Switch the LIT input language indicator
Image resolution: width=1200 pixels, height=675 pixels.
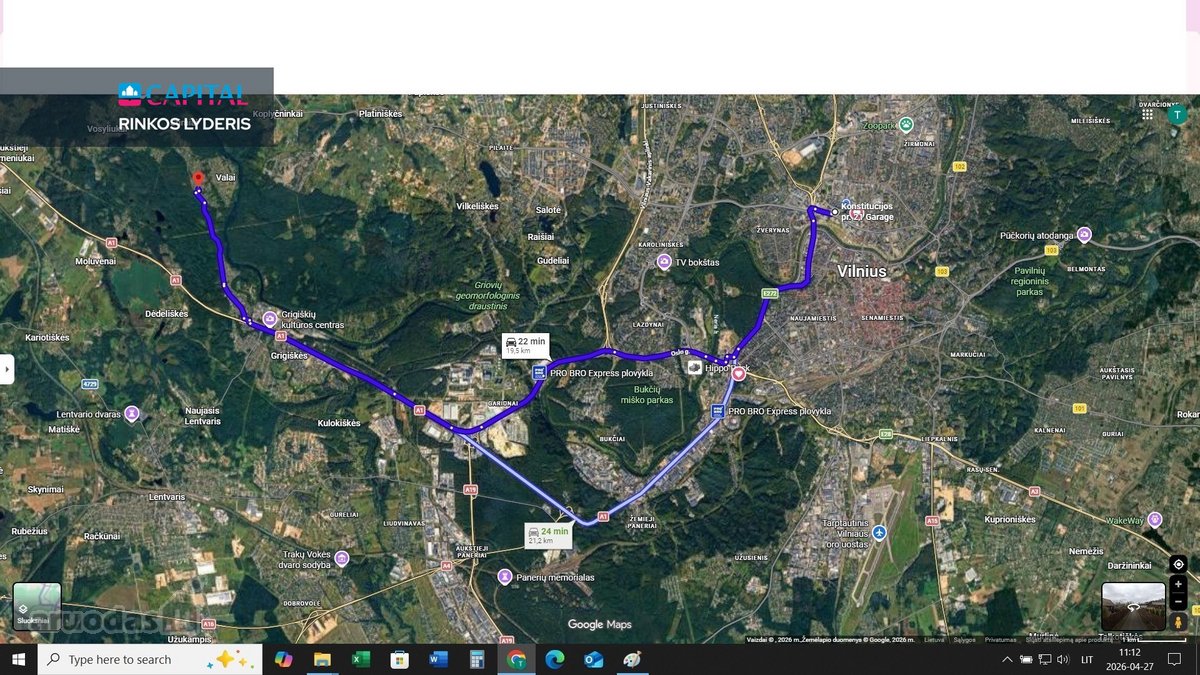coord(1087,659)
